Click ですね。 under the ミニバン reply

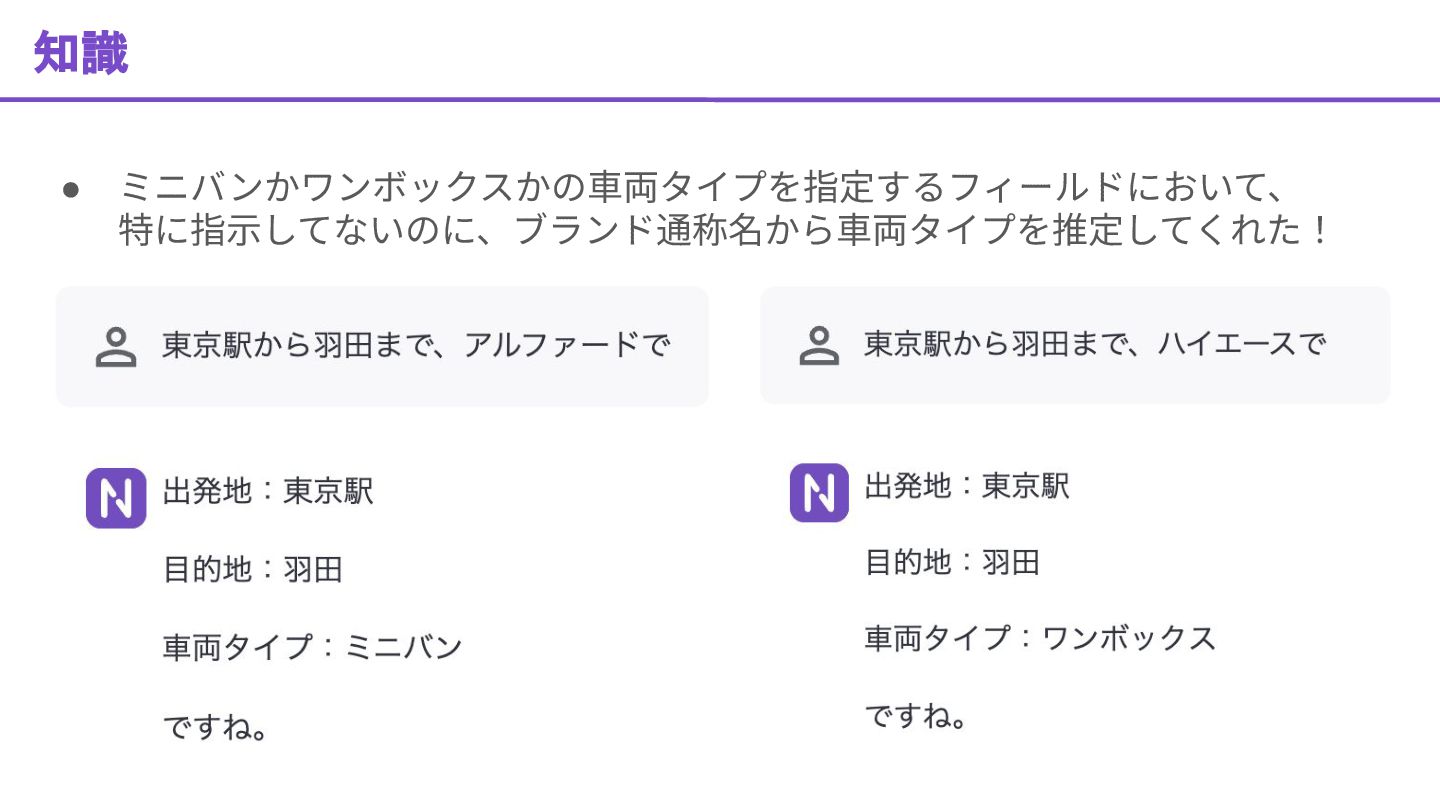coord(215,727)
